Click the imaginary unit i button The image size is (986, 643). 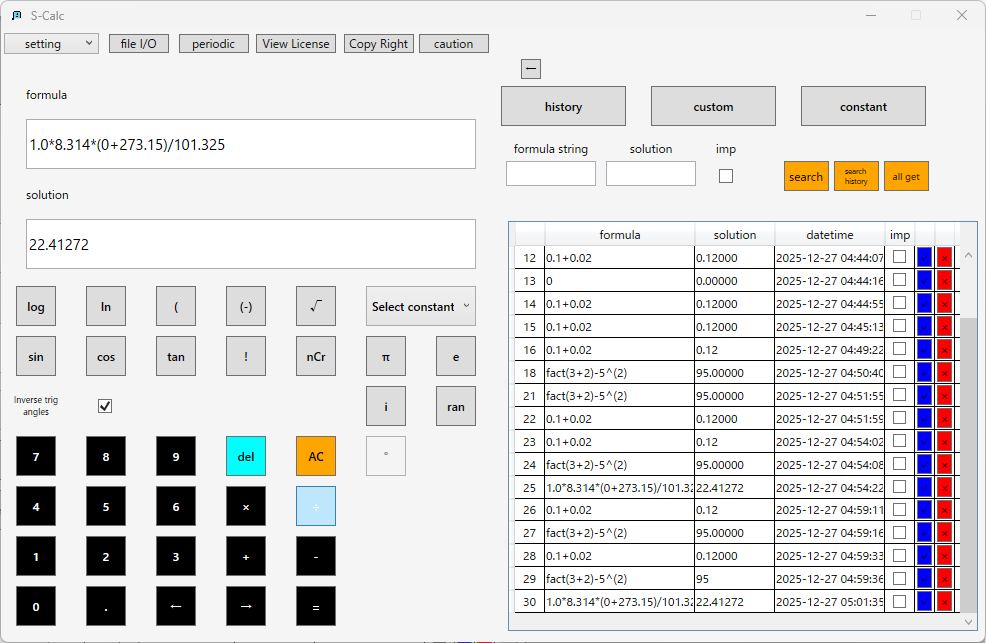click(x=385, y=406)
